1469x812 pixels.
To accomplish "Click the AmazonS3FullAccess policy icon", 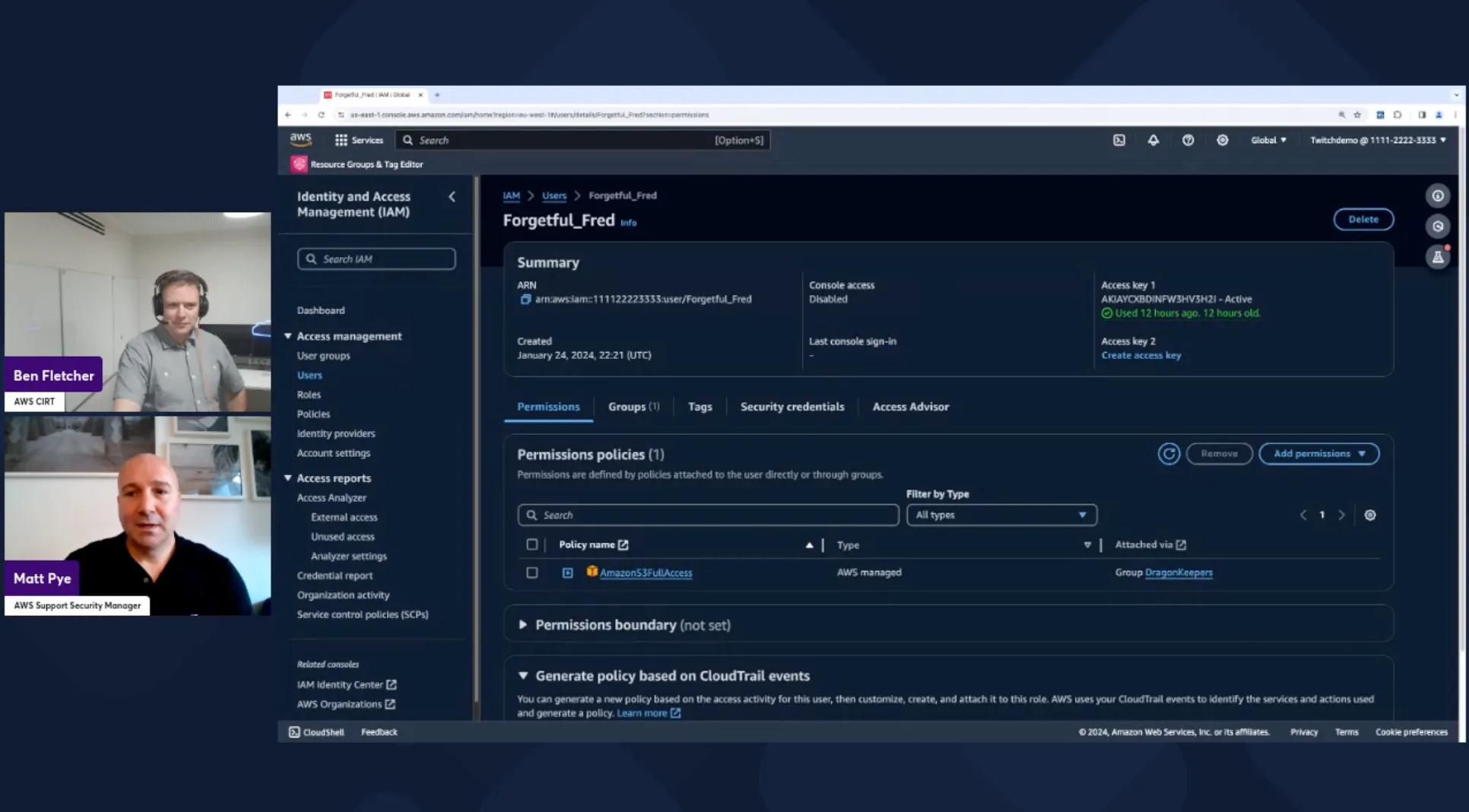I will tap(592, 572).
